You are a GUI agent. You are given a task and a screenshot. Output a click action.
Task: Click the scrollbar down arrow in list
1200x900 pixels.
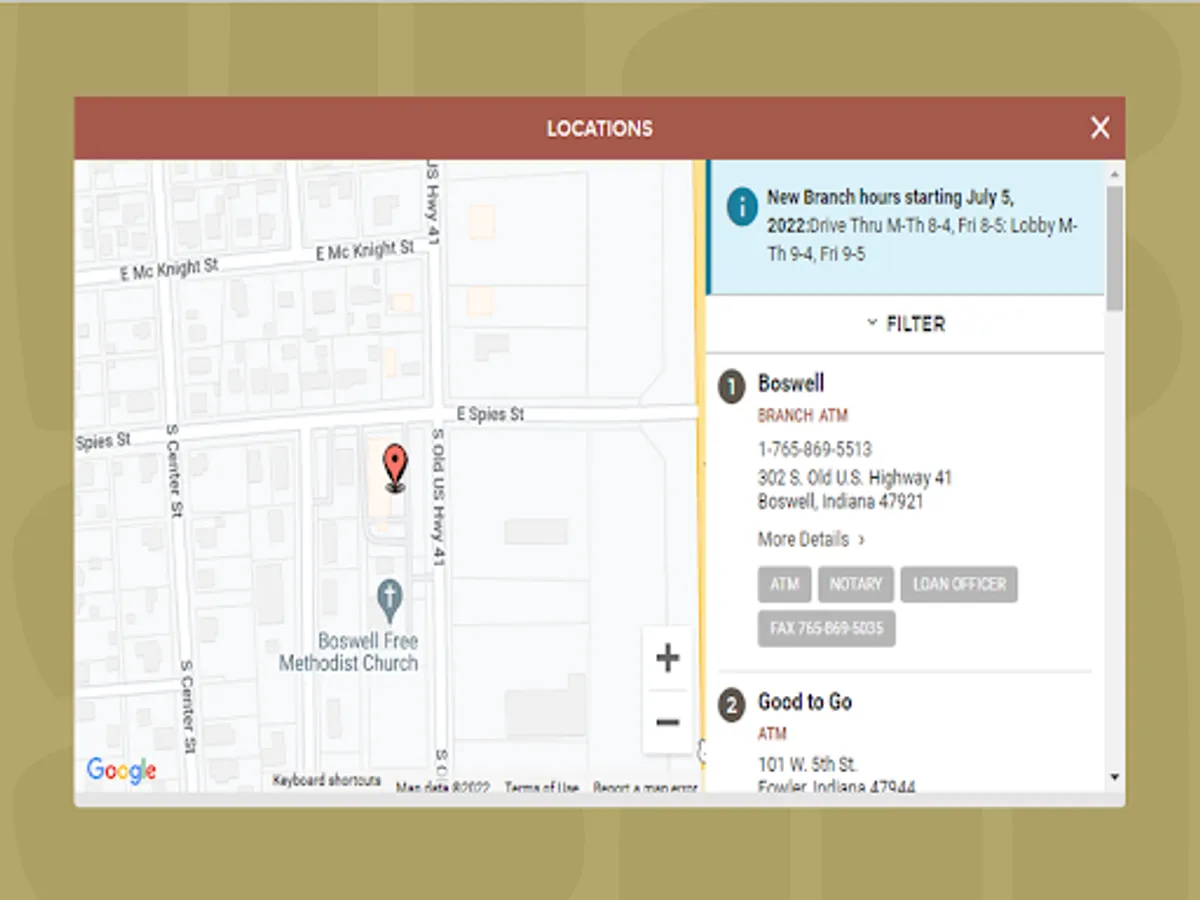click(1114, 777)
